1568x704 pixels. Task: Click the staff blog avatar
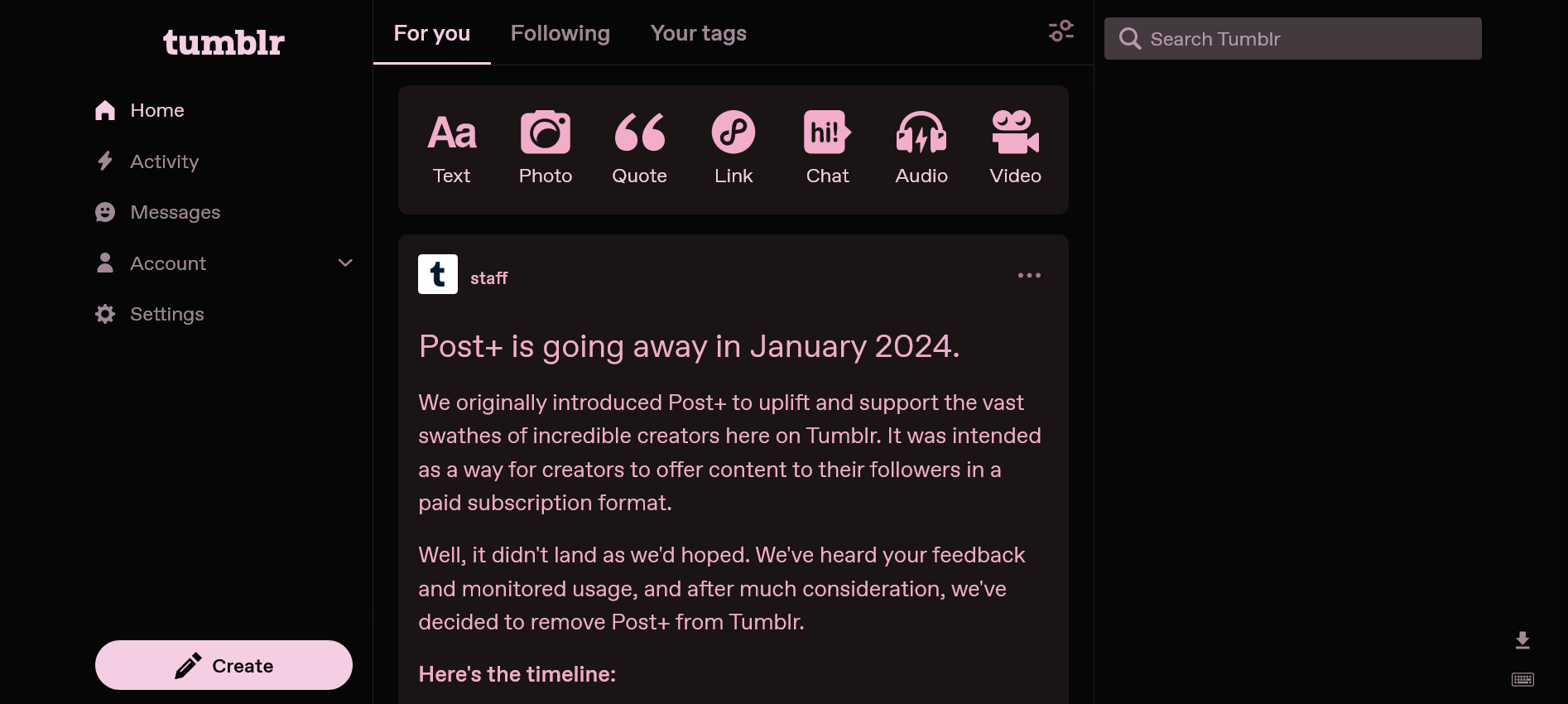tap(438, 274)
